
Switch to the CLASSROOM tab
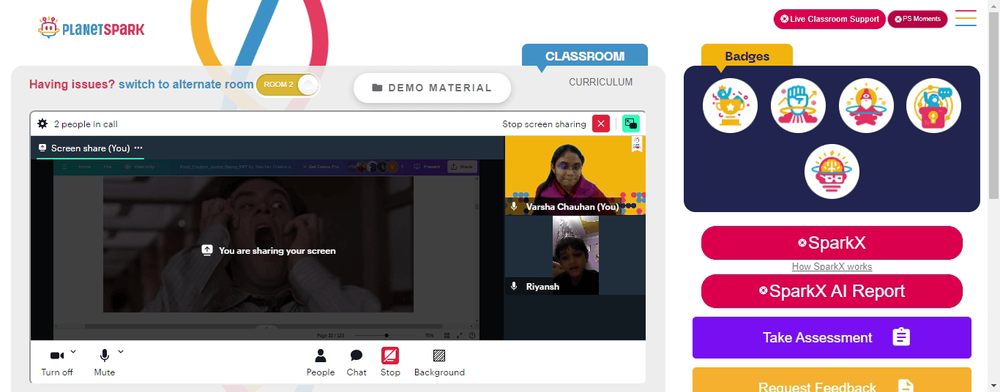tap(585, 55)
